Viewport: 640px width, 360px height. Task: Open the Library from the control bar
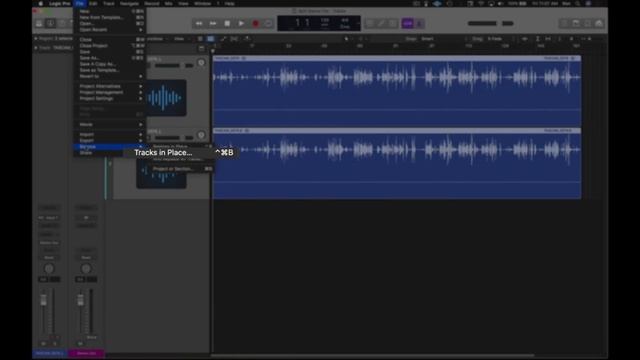(x=39, y=24)
